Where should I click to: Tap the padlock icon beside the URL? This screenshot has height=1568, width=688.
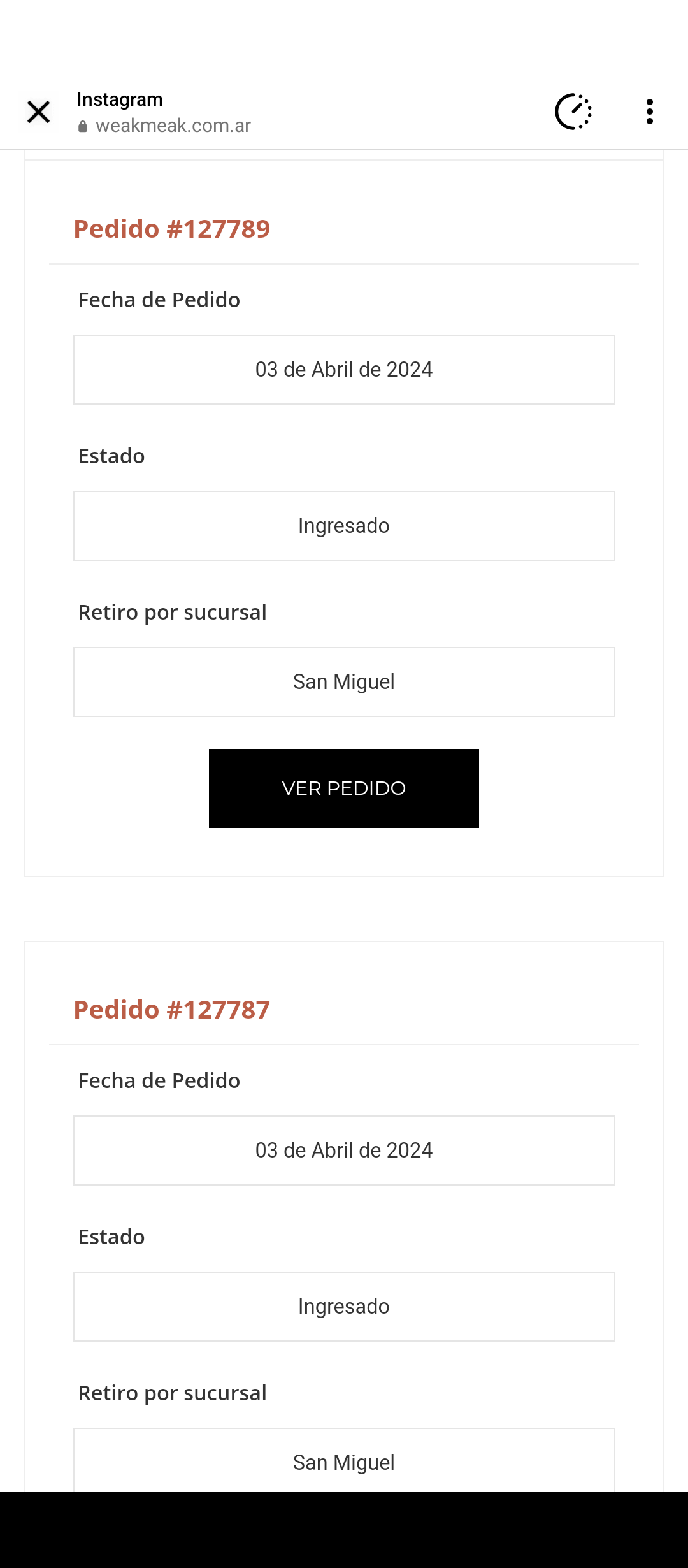point(83,127)
